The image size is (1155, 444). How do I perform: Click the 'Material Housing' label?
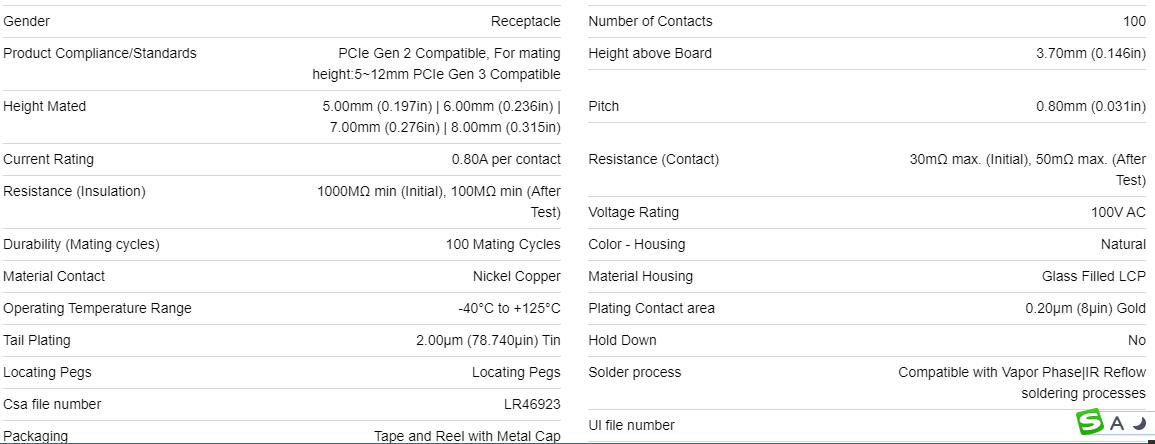(x=640, y=276)
